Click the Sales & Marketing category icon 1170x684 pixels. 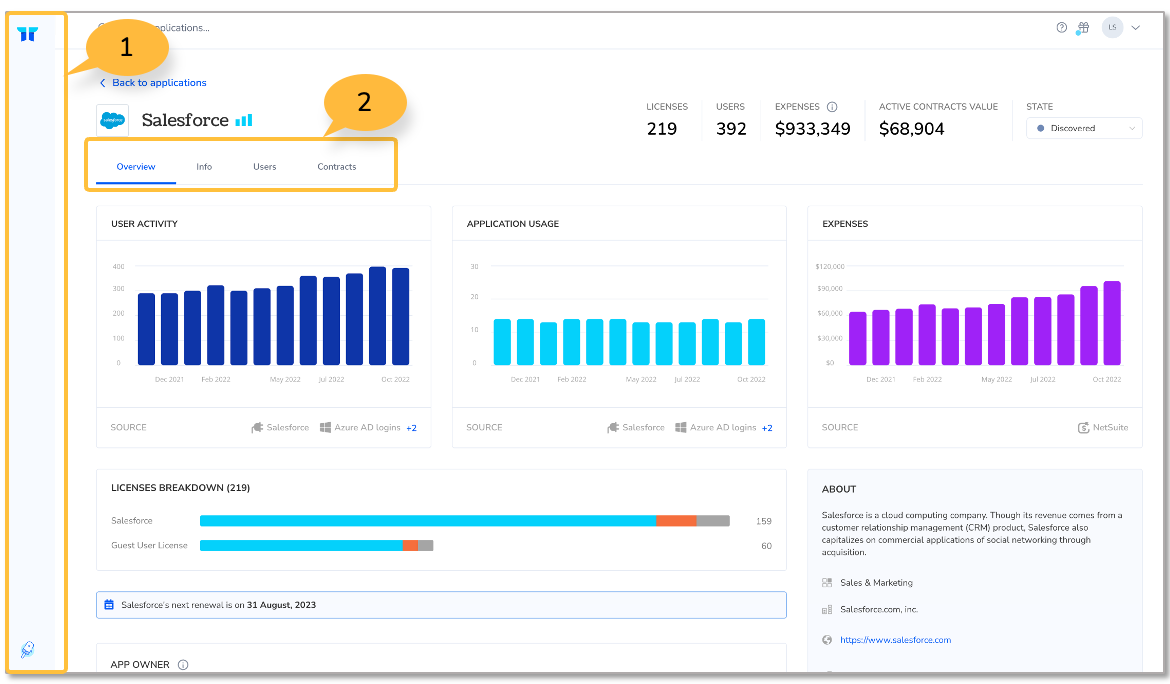[827, 583]
